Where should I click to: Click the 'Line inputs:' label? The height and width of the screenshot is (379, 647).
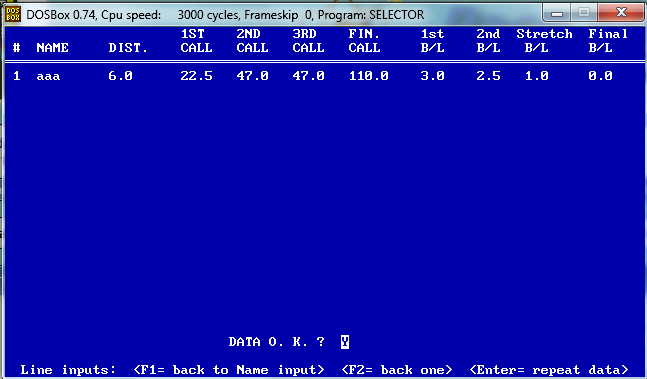(68, 370)
